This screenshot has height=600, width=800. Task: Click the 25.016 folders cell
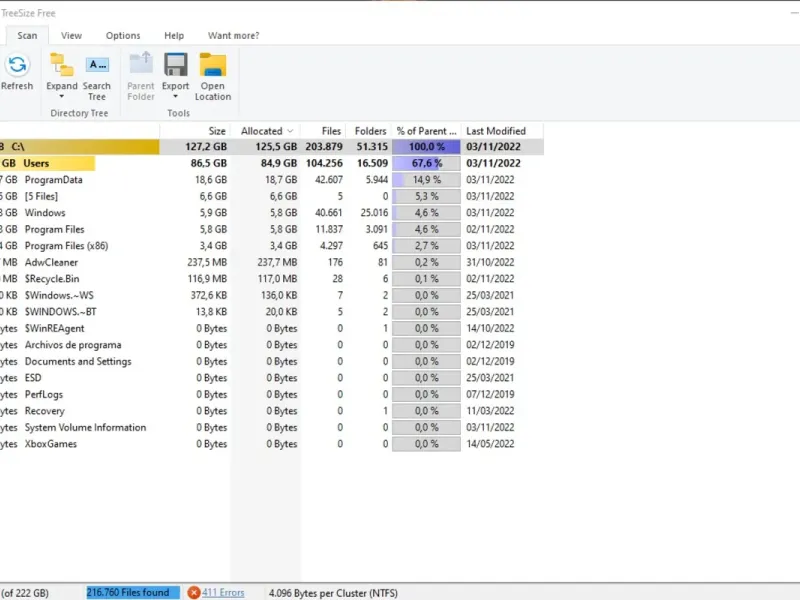point(374,213)
